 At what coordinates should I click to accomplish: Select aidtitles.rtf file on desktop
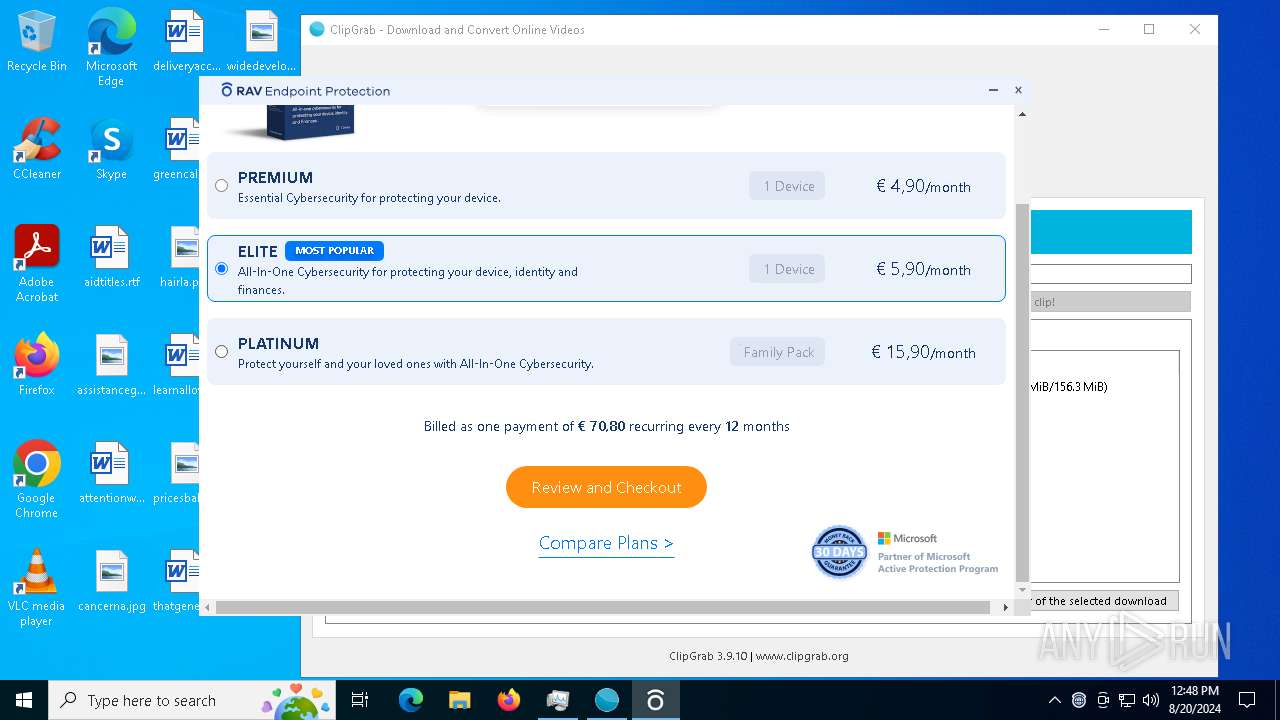(111, 256)
